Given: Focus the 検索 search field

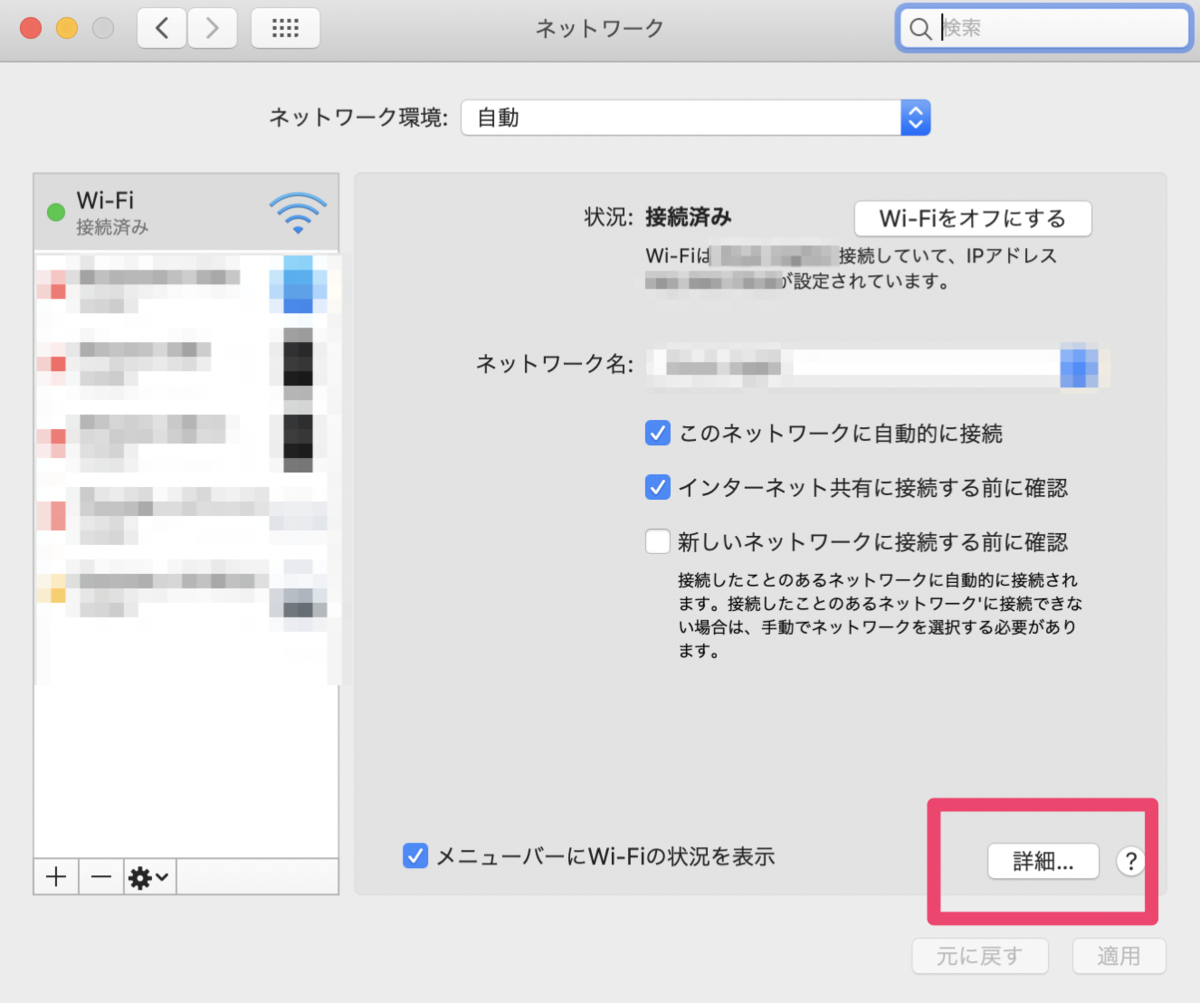Looking at the screenshot, I should pyautogui.click(x=1043, y=30).
